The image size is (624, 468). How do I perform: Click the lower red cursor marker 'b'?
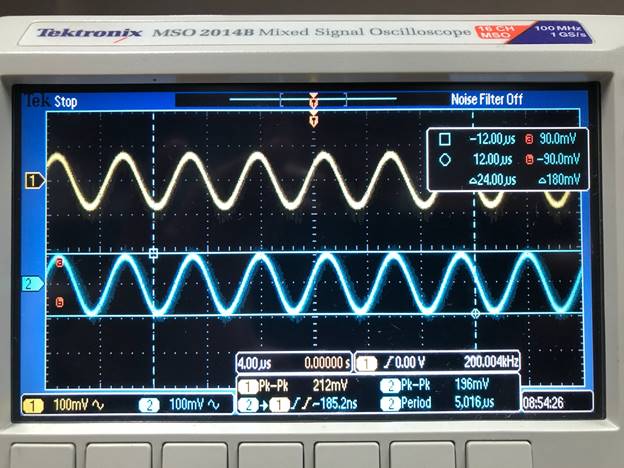point(59,302)
